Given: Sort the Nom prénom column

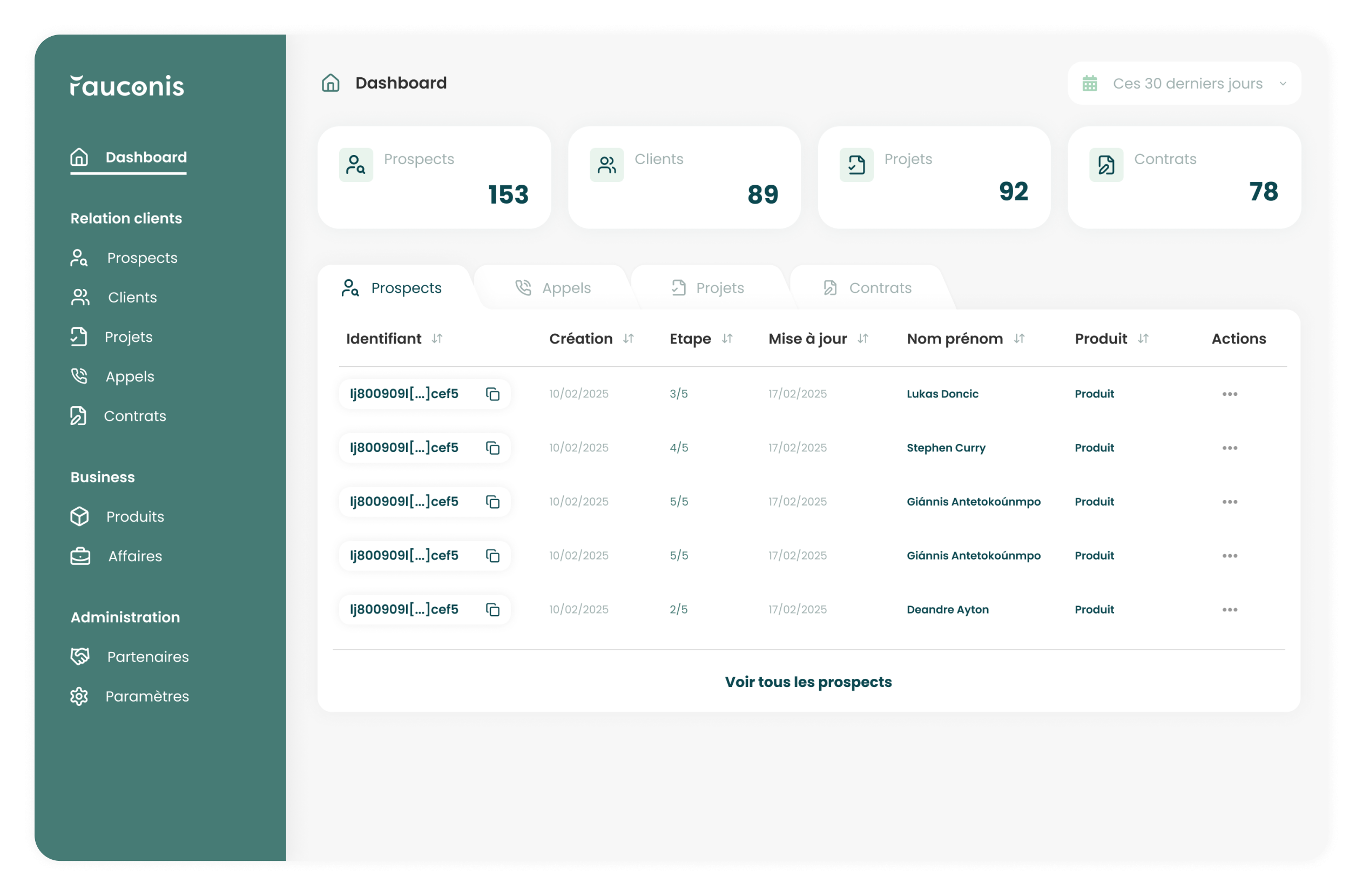Looking at the screenshot, I should tap(1020, 339).
